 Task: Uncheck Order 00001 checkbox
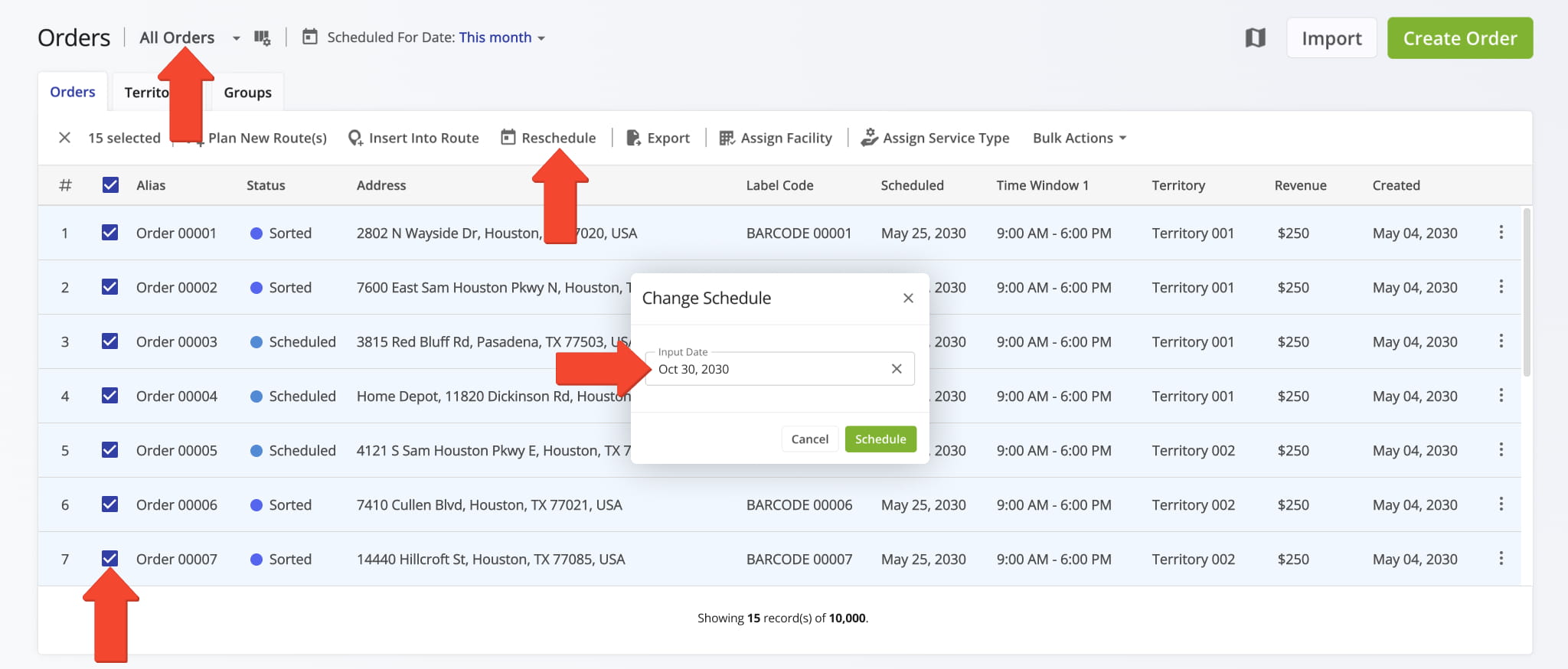point(110,232)
